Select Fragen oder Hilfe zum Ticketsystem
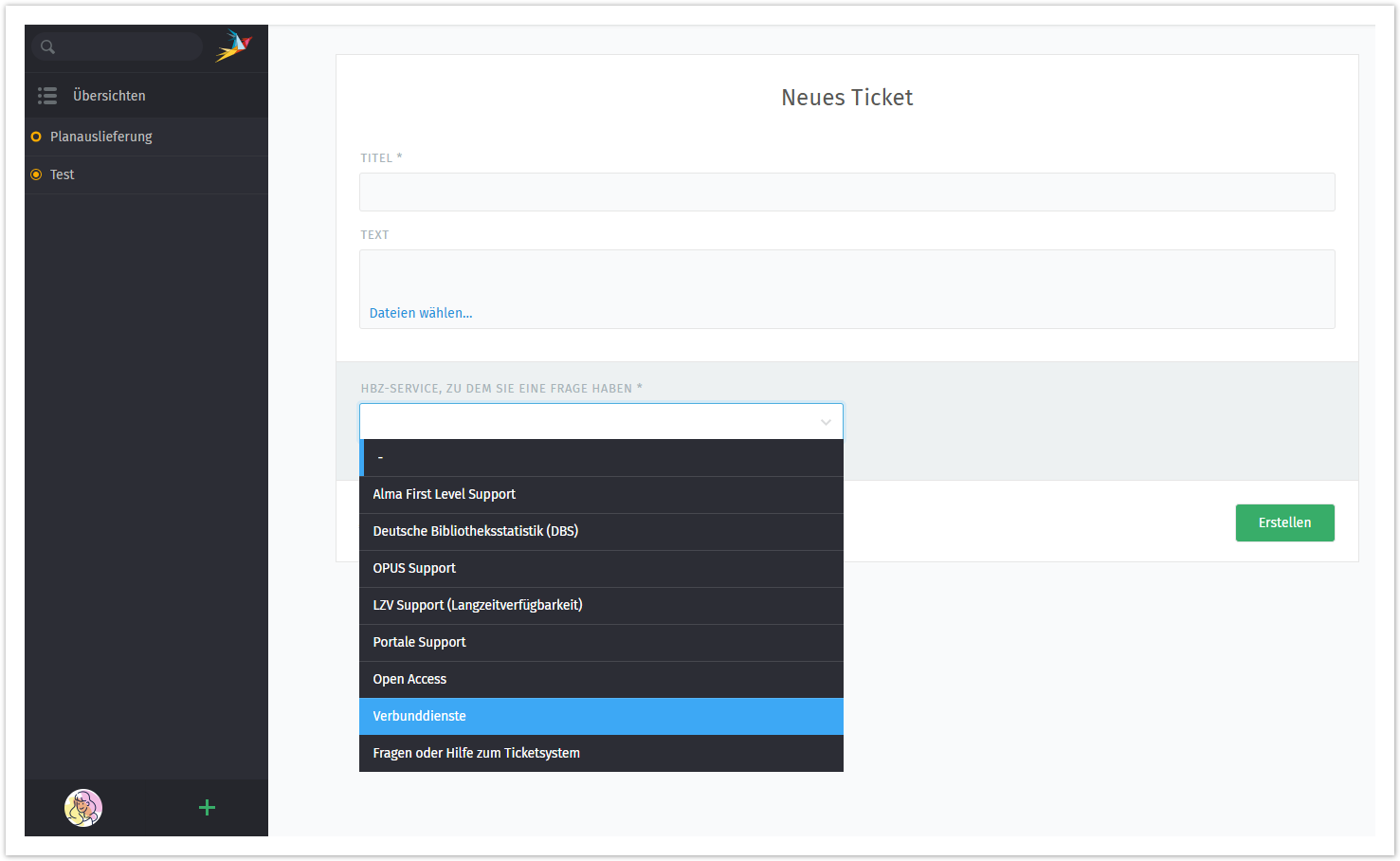 [x=601, y=753]
